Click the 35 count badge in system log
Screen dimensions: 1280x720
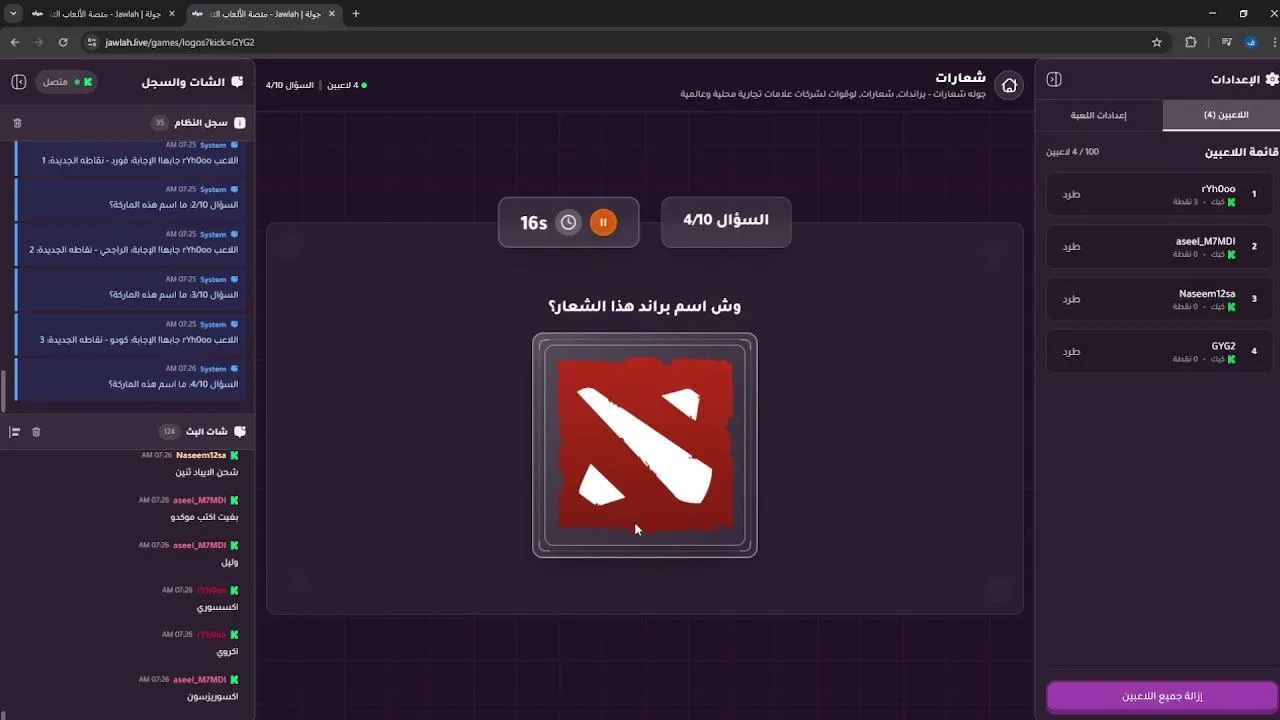click(x=159, y=123)
